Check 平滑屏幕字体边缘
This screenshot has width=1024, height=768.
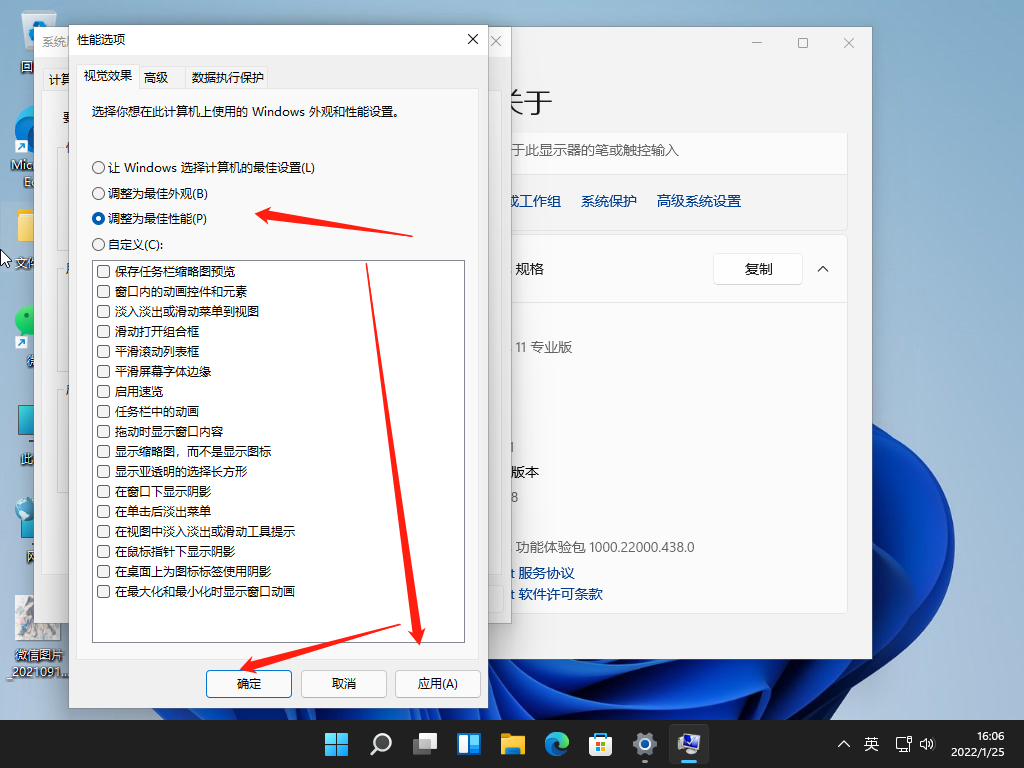[x=102, y=371]
